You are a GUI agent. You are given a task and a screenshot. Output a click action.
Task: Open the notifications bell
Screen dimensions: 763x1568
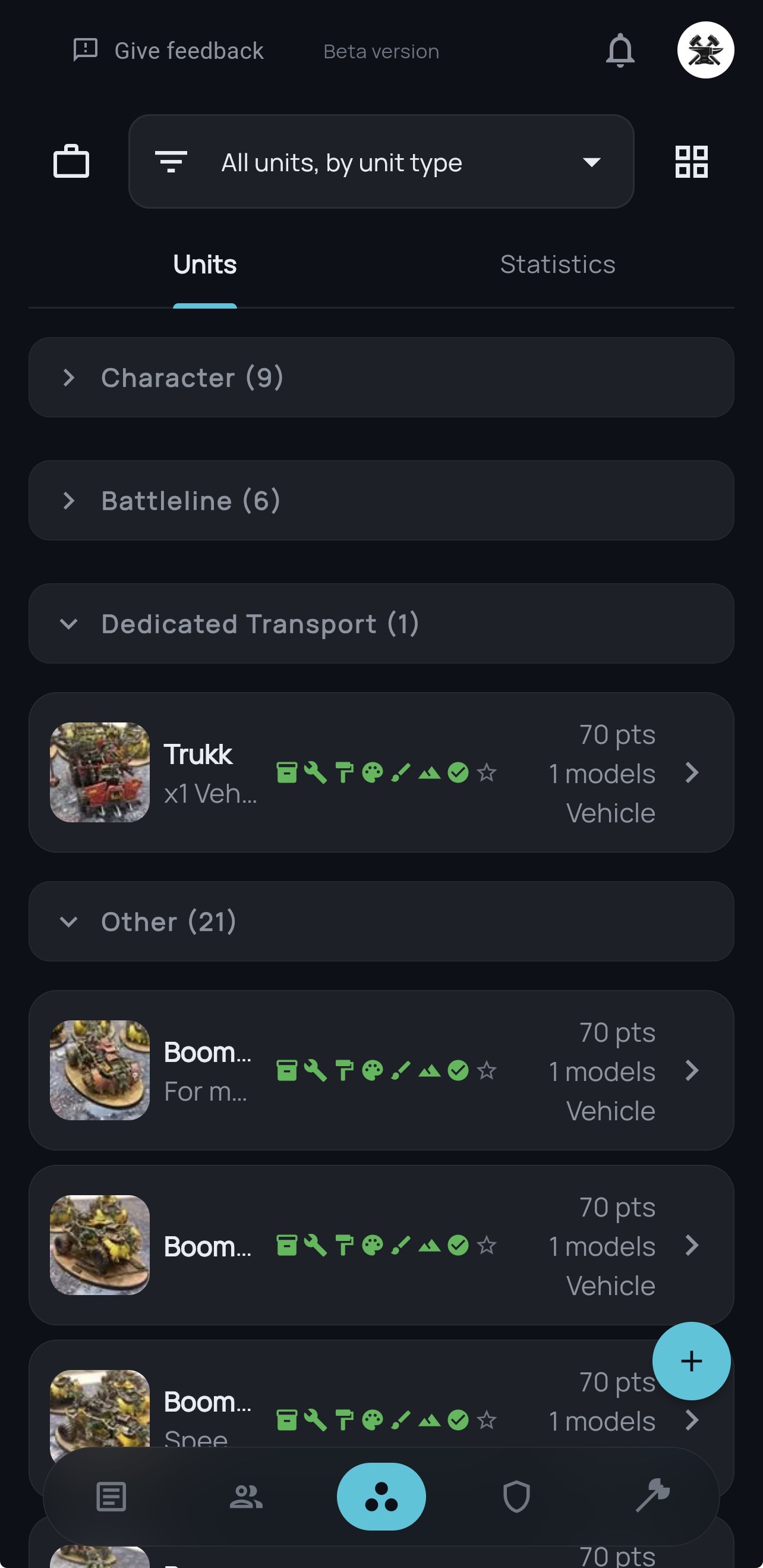click(620, 51)
